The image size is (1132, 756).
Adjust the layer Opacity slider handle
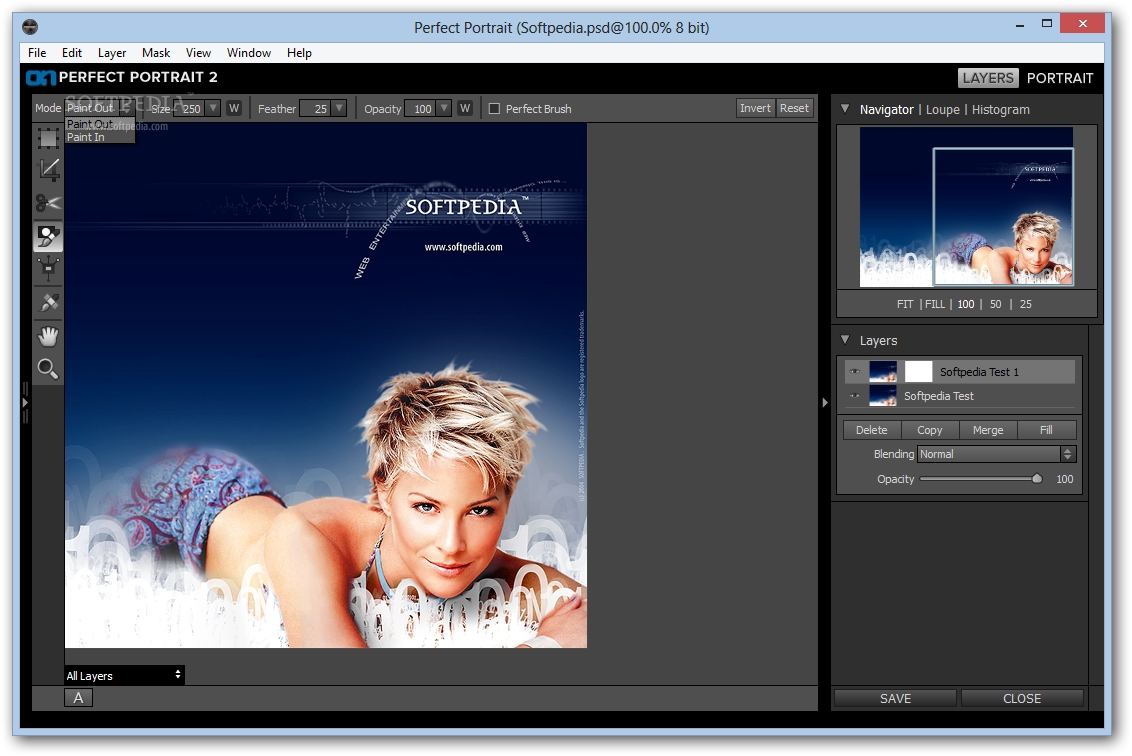point(1037,479)
